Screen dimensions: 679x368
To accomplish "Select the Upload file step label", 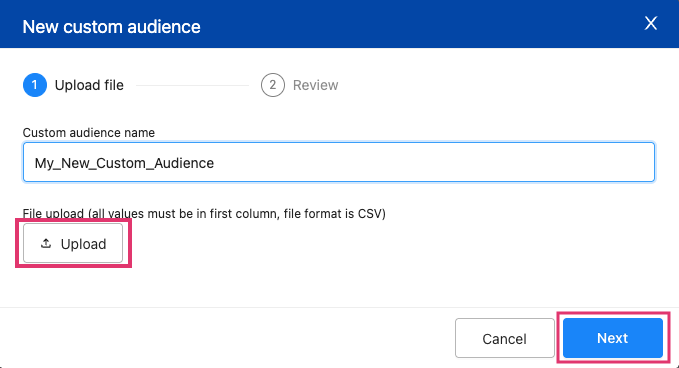I will (x=89, y=85).
